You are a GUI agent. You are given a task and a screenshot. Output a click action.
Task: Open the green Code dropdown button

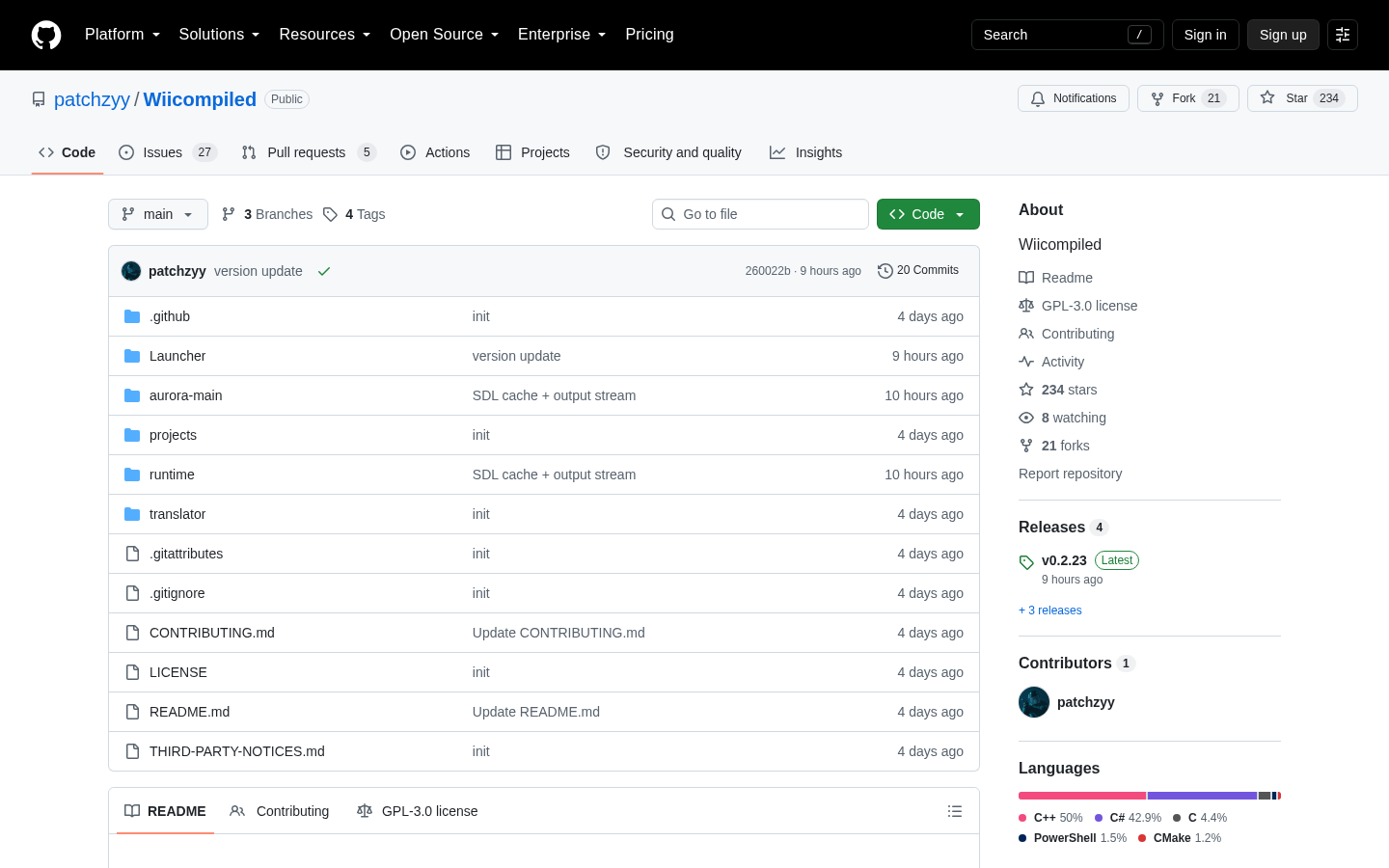[928, 214]
